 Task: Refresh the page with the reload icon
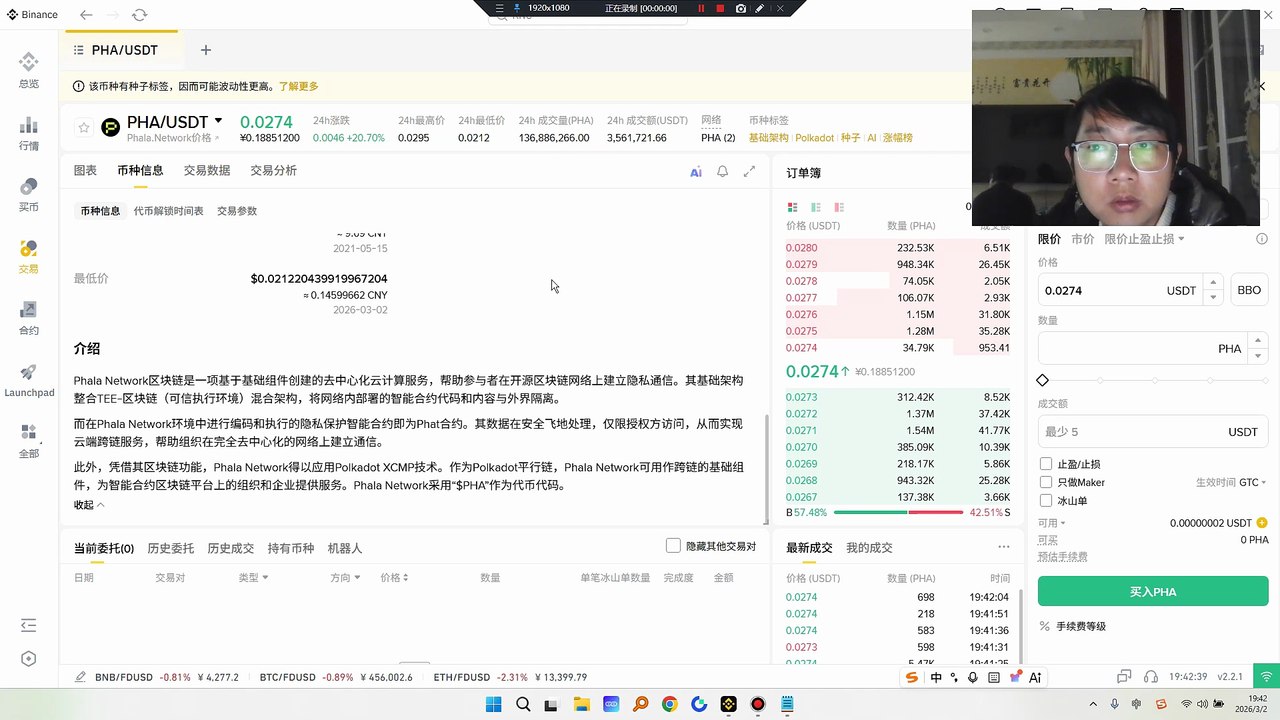[139, 15]
